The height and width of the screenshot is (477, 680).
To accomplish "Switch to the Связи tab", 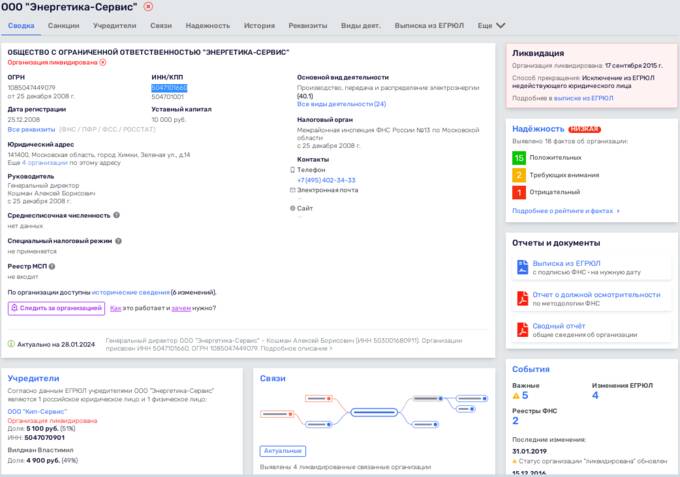I will coord(161,26).
